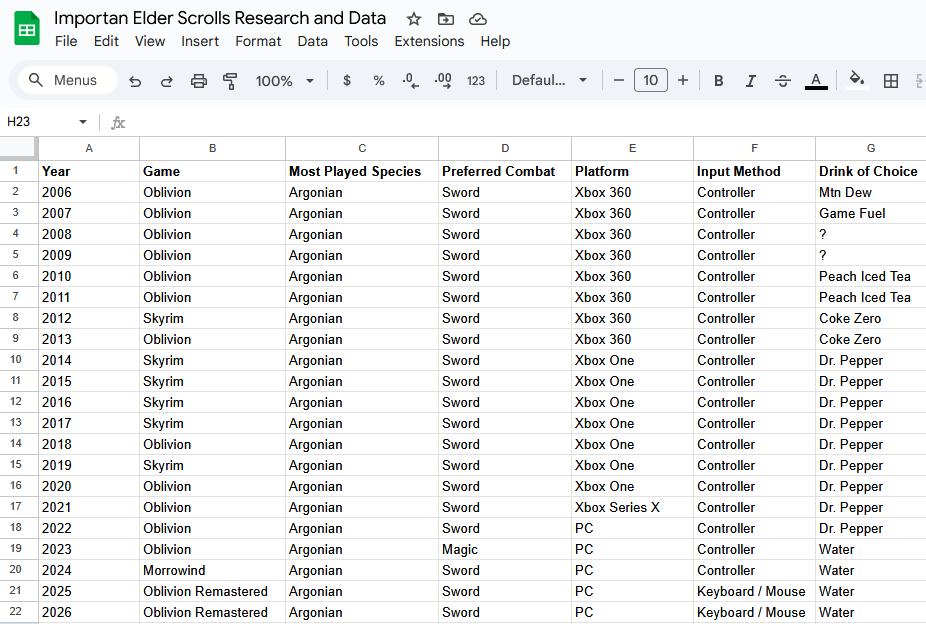This screenshot has height=624, width=926.
Task: Open the cloud document status icon
Action: coord(478,19)
